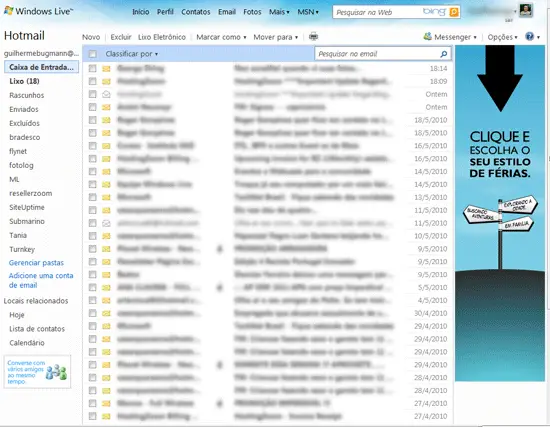This screenshot has height=427, width=550.
Task: Expand the MSN menu
Action: pyautogui.click(x=308, y=12)
